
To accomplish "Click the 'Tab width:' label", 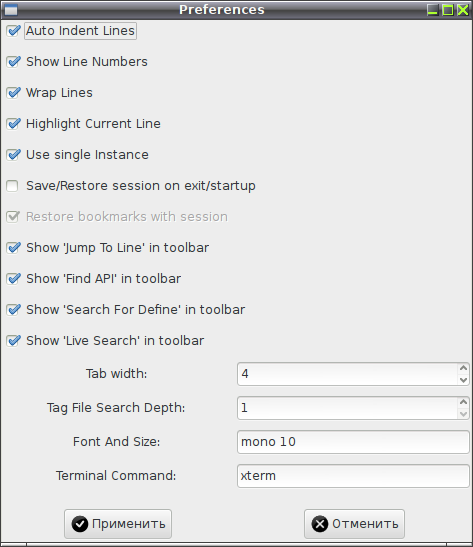I will point(117,374).
